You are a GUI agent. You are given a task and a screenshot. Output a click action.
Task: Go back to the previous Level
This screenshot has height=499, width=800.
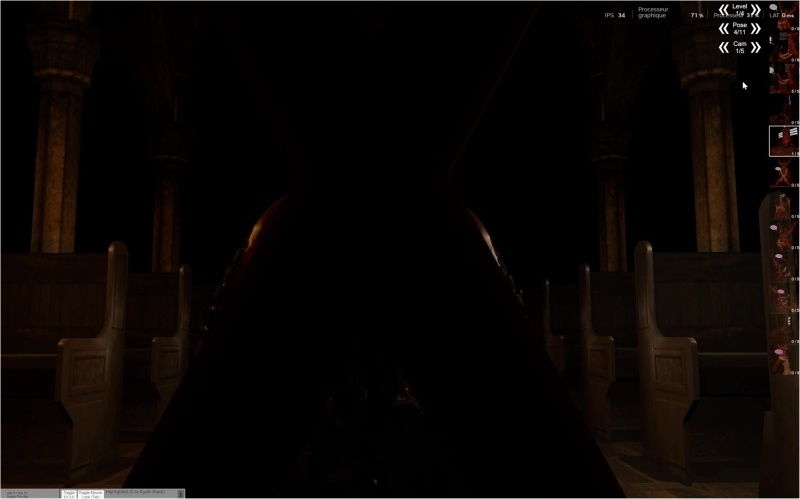tap(723, 10)
